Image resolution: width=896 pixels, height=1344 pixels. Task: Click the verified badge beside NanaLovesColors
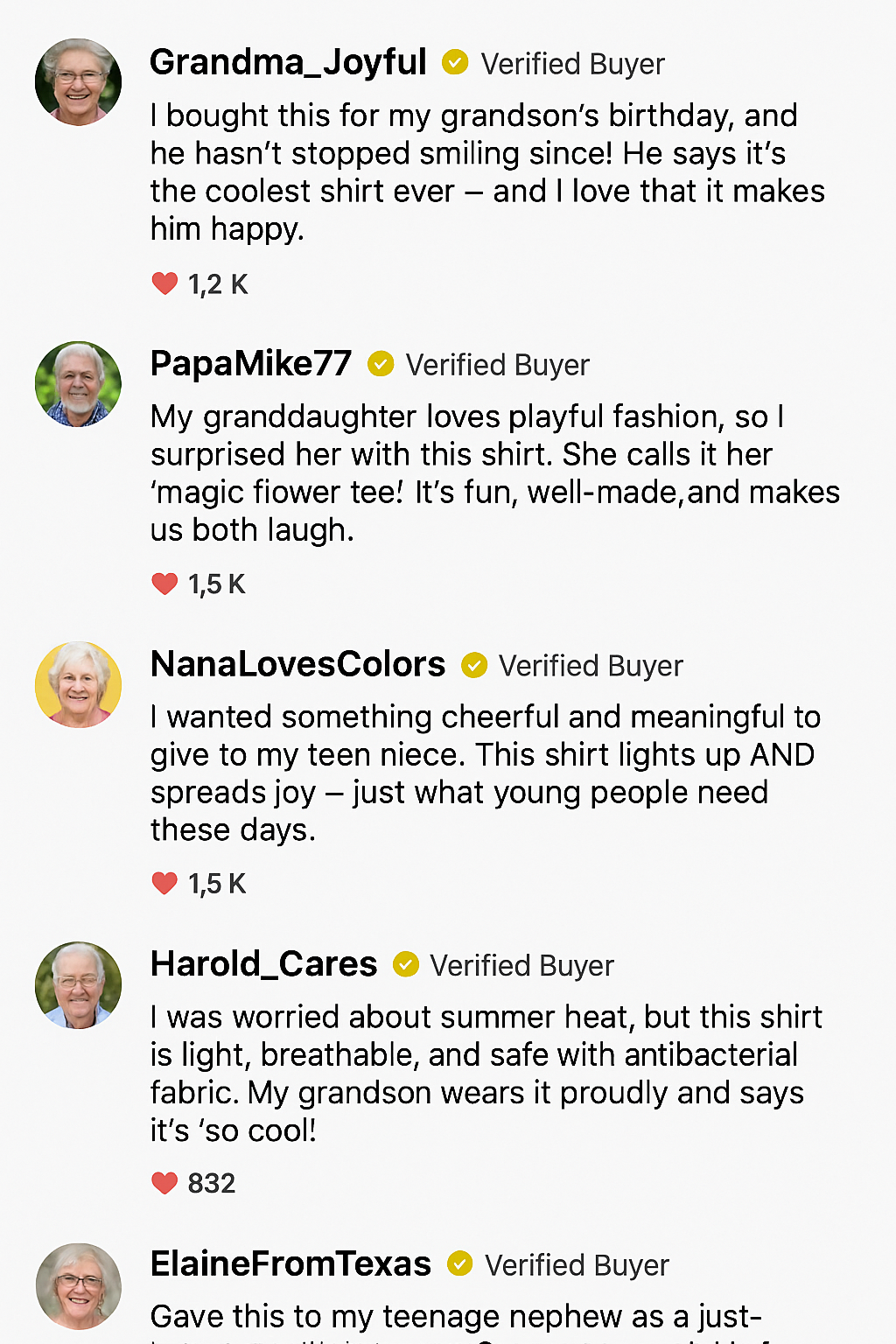coord(474,665)
